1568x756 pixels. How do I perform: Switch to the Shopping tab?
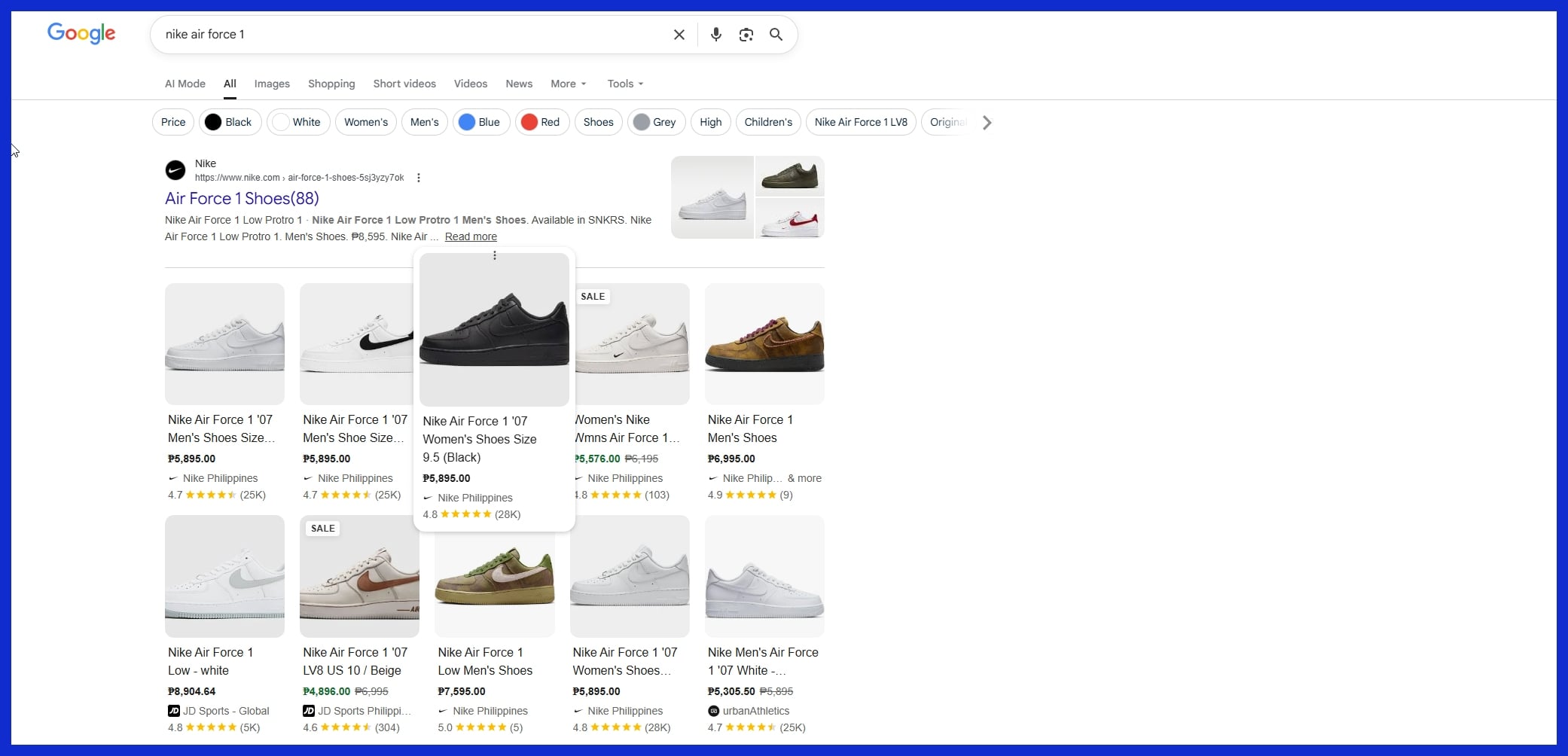coord(331,84)
